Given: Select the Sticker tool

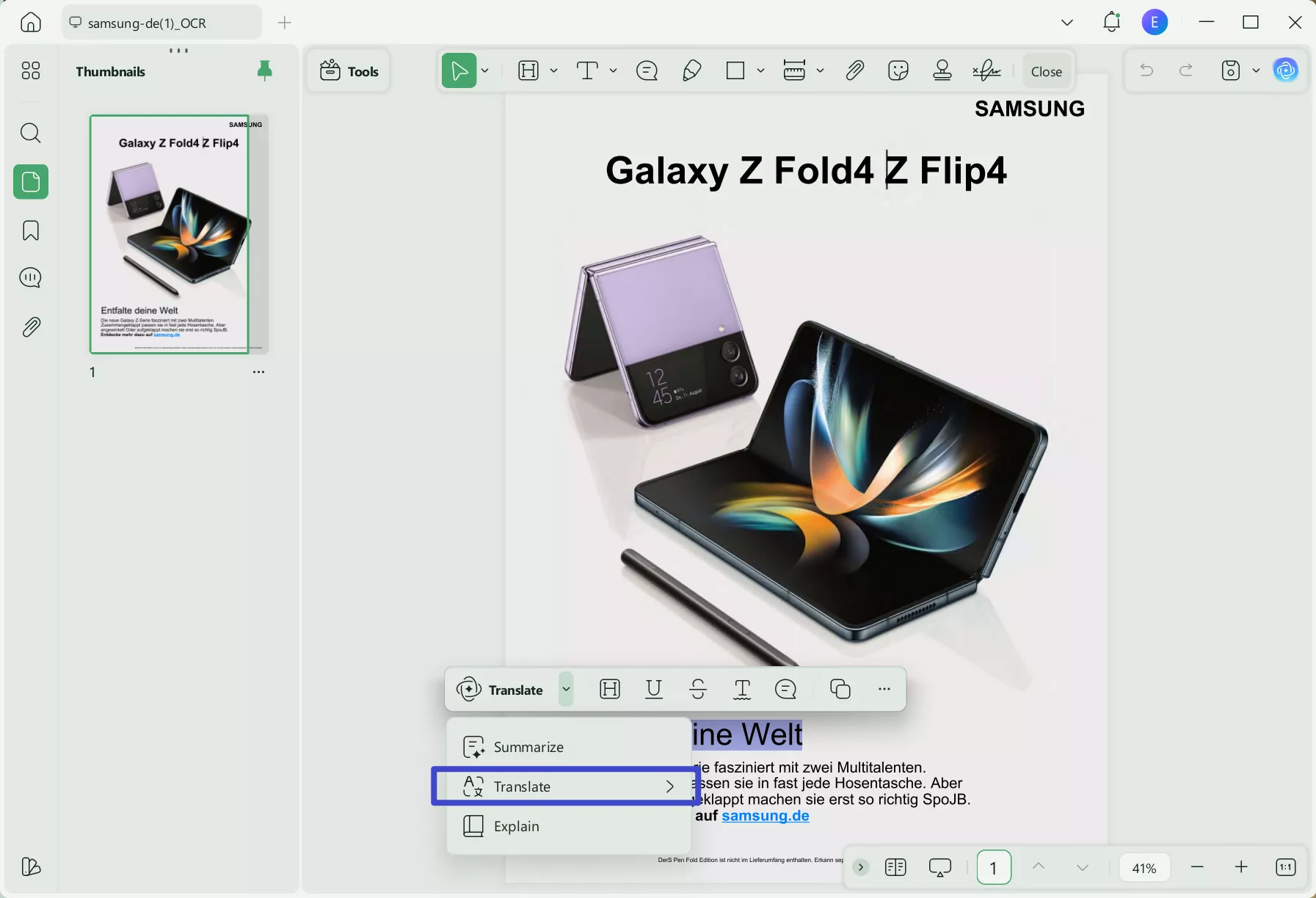Looking at the screenshot, I should pos(898,70).
